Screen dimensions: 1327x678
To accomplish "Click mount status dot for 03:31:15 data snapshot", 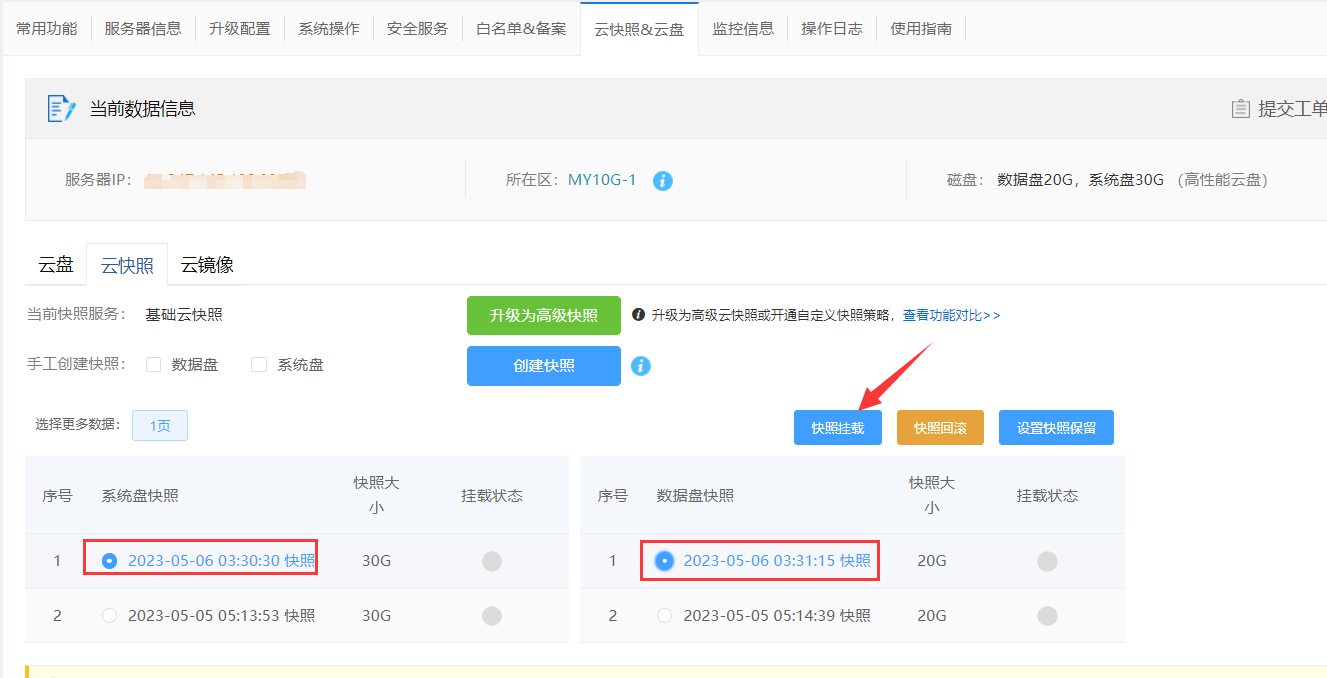I will pos(1046,561).
